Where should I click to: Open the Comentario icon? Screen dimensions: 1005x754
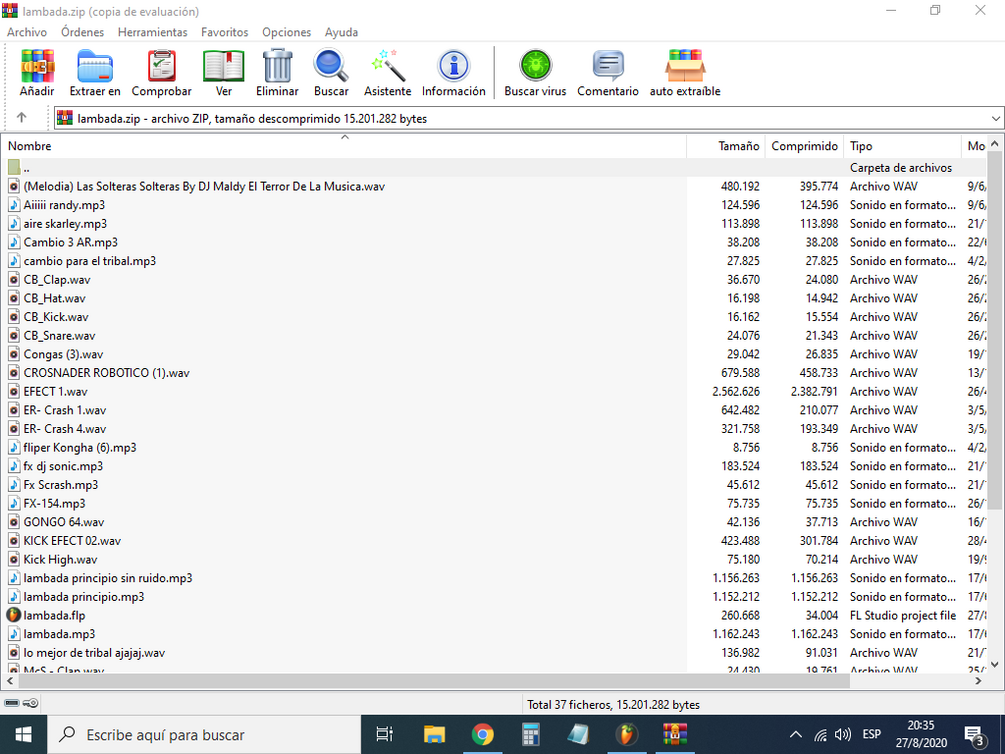click(608, 65)
